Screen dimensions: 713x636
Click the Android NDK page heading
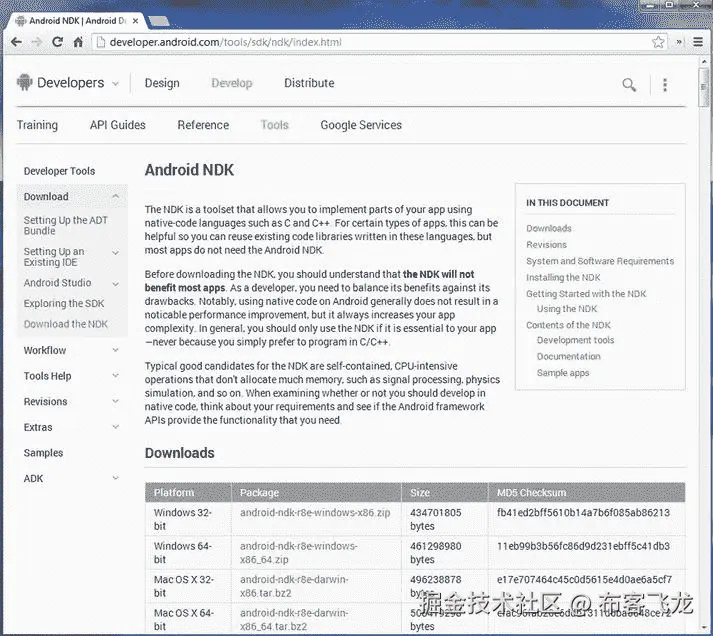[189, 170]
